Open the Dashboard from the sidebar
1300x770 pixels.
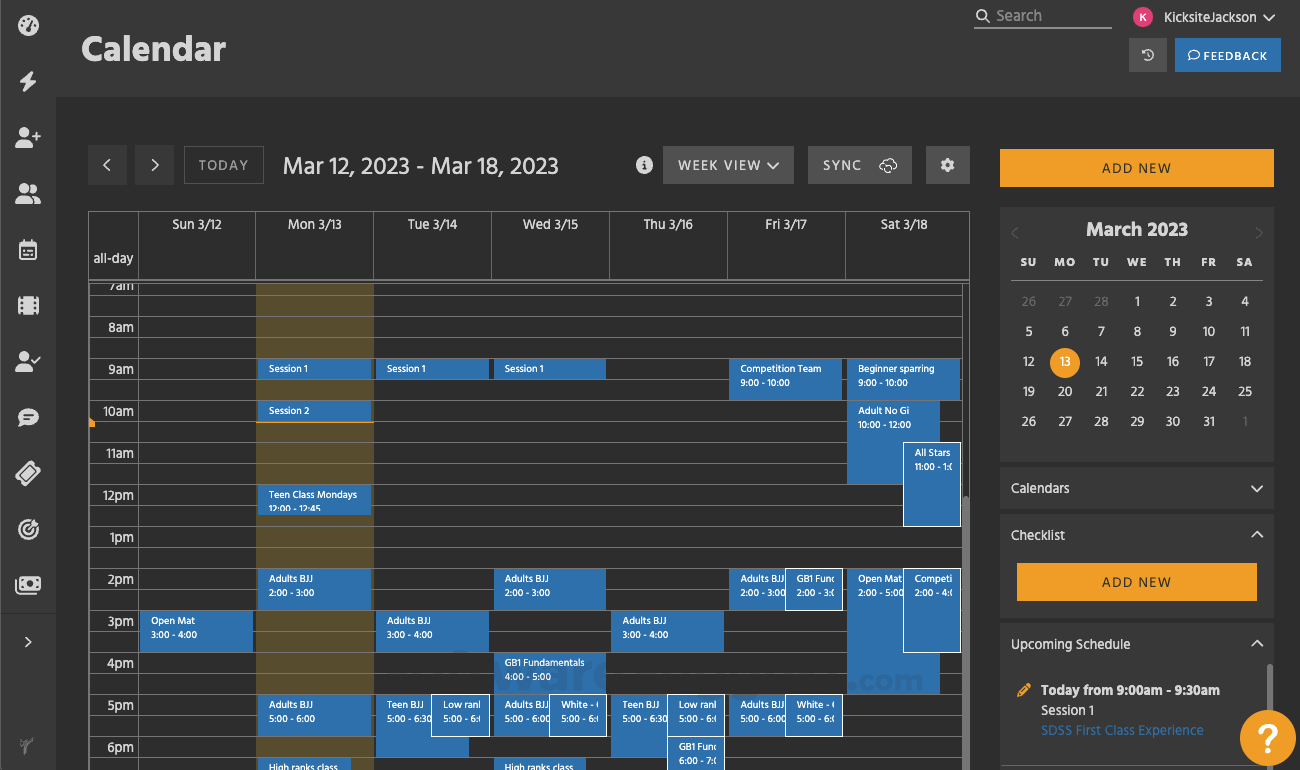[x=25, y=25]
